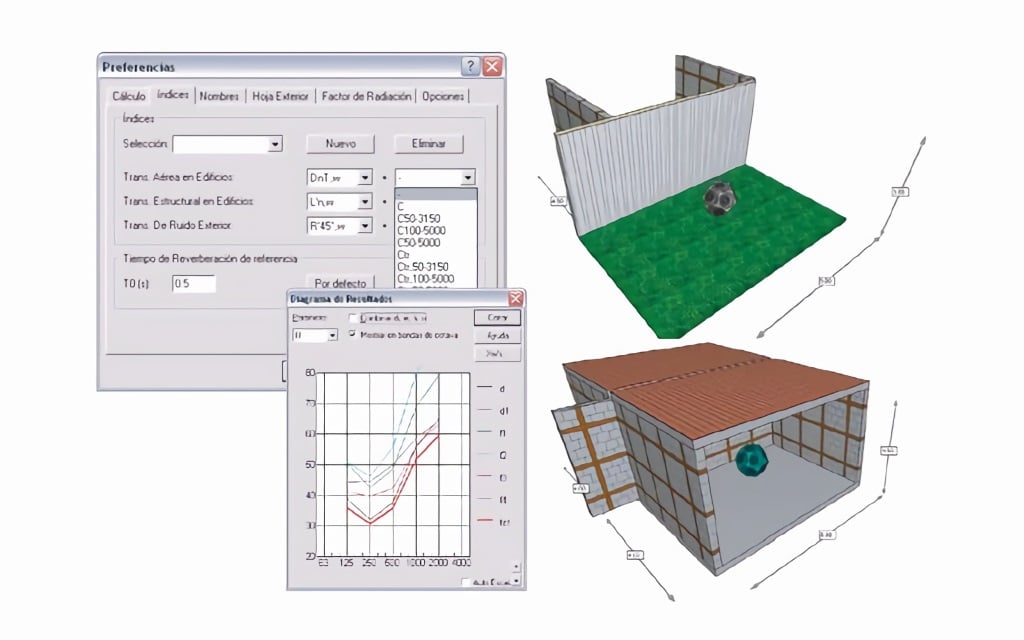Open the Factor de Radiación tab
This screenshot has width=1024, height=640.
coord(365,97)
